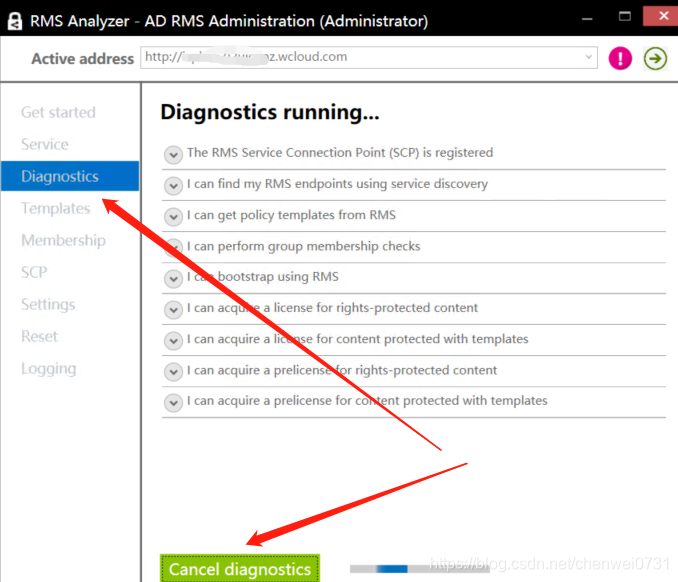Expand 'get policy templates from RMS' result
678x582 pixels.
[173, 216]
